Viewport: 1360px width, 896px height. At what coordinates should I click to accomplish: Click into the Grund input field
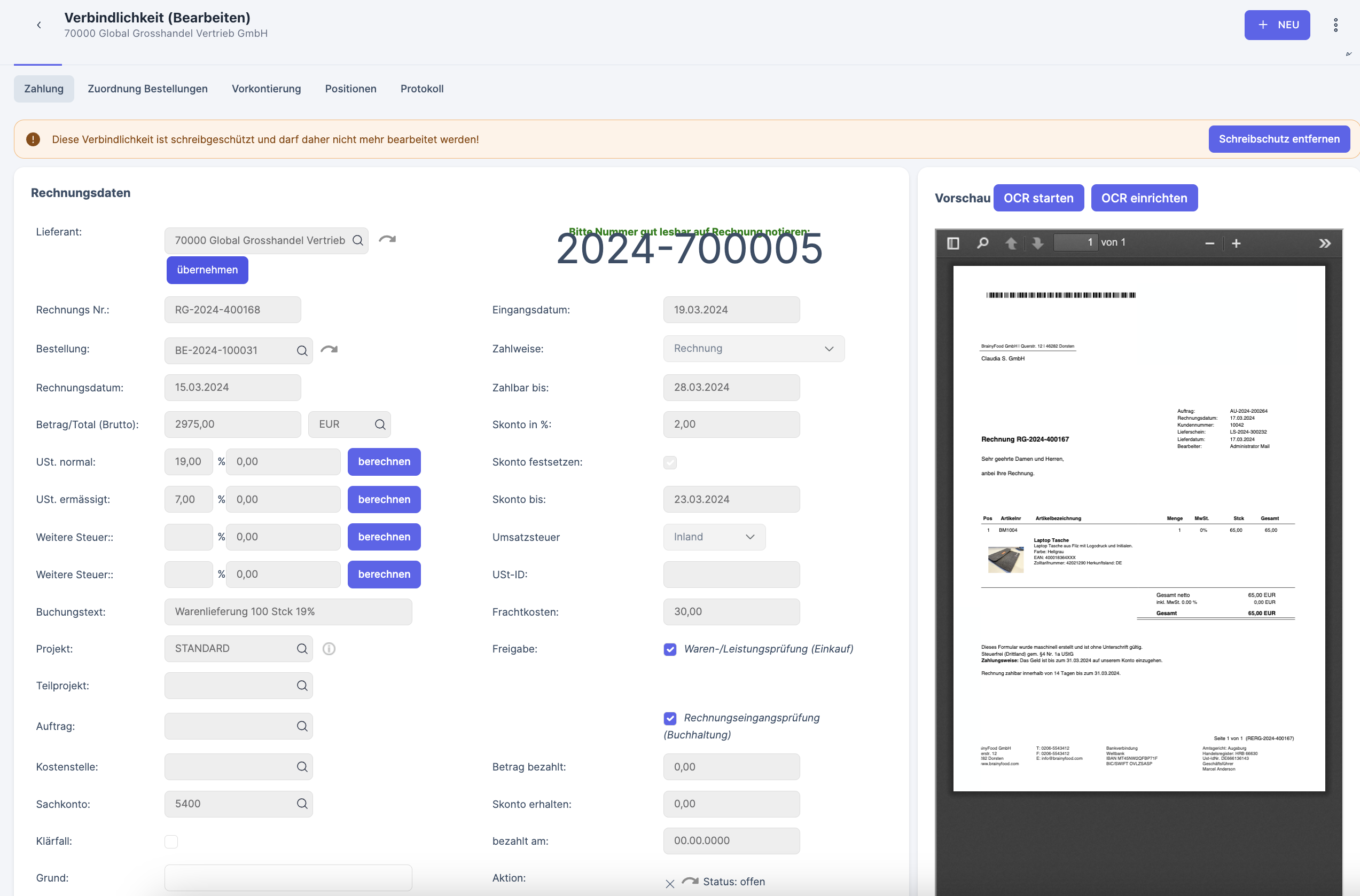(x=288, y=878)
